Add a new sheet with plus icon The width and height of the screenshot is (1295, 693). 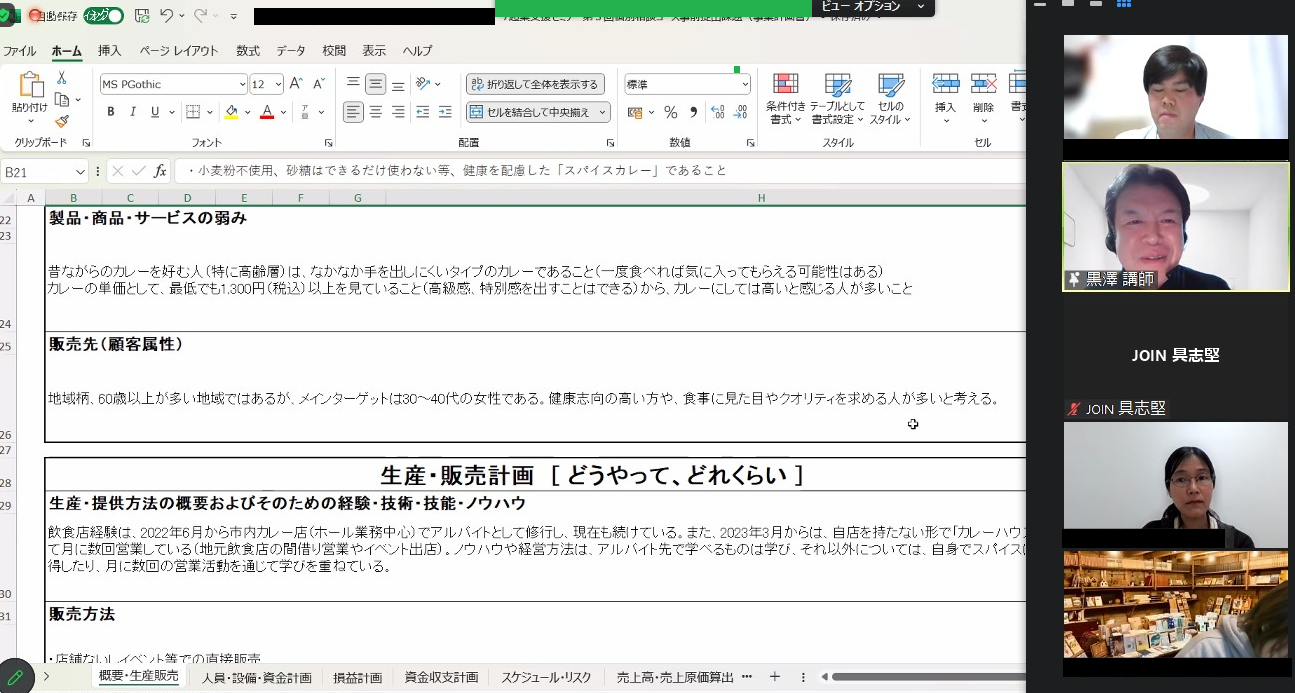(x=774, y=677)
